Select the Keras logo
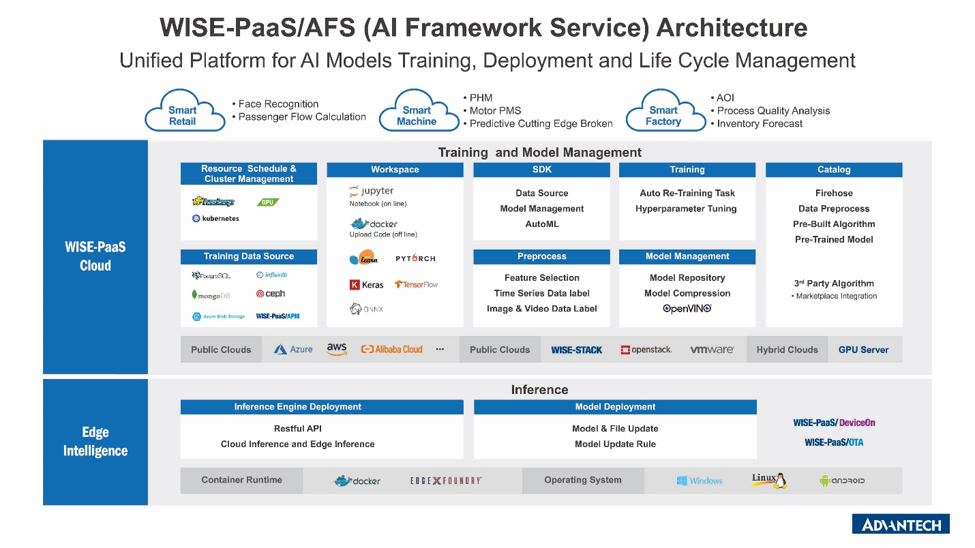Screen dimensions: 975x548 click(366, 285)
